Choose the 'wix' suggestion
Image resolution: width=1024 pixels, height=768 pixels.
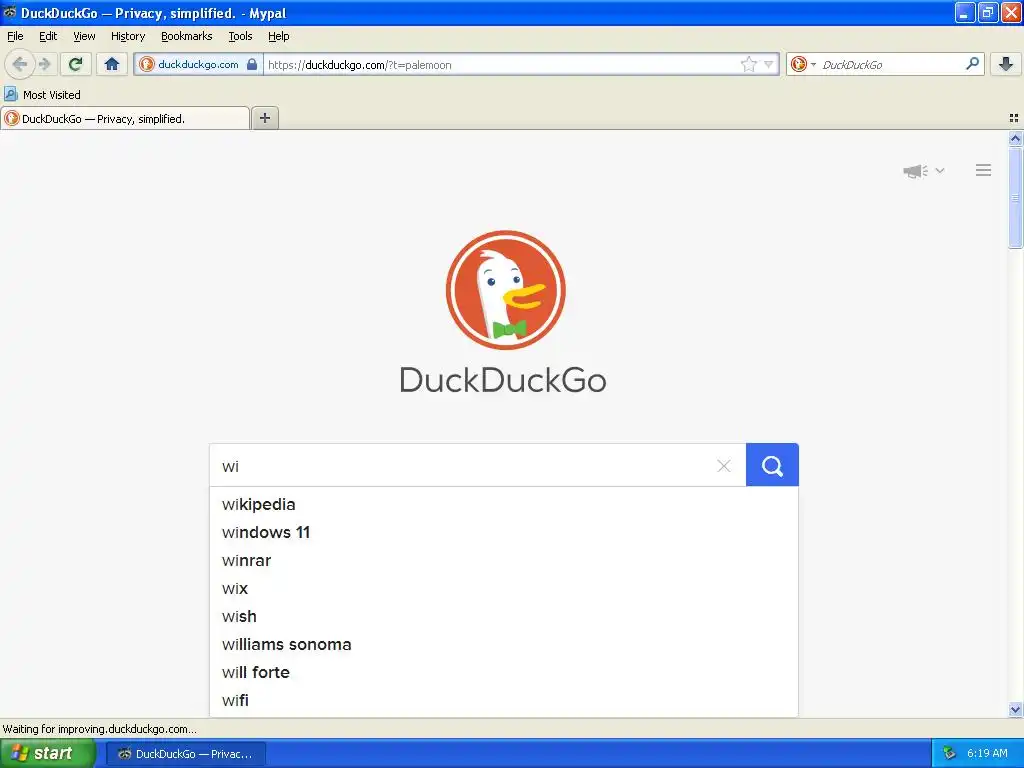coord(504,588)
